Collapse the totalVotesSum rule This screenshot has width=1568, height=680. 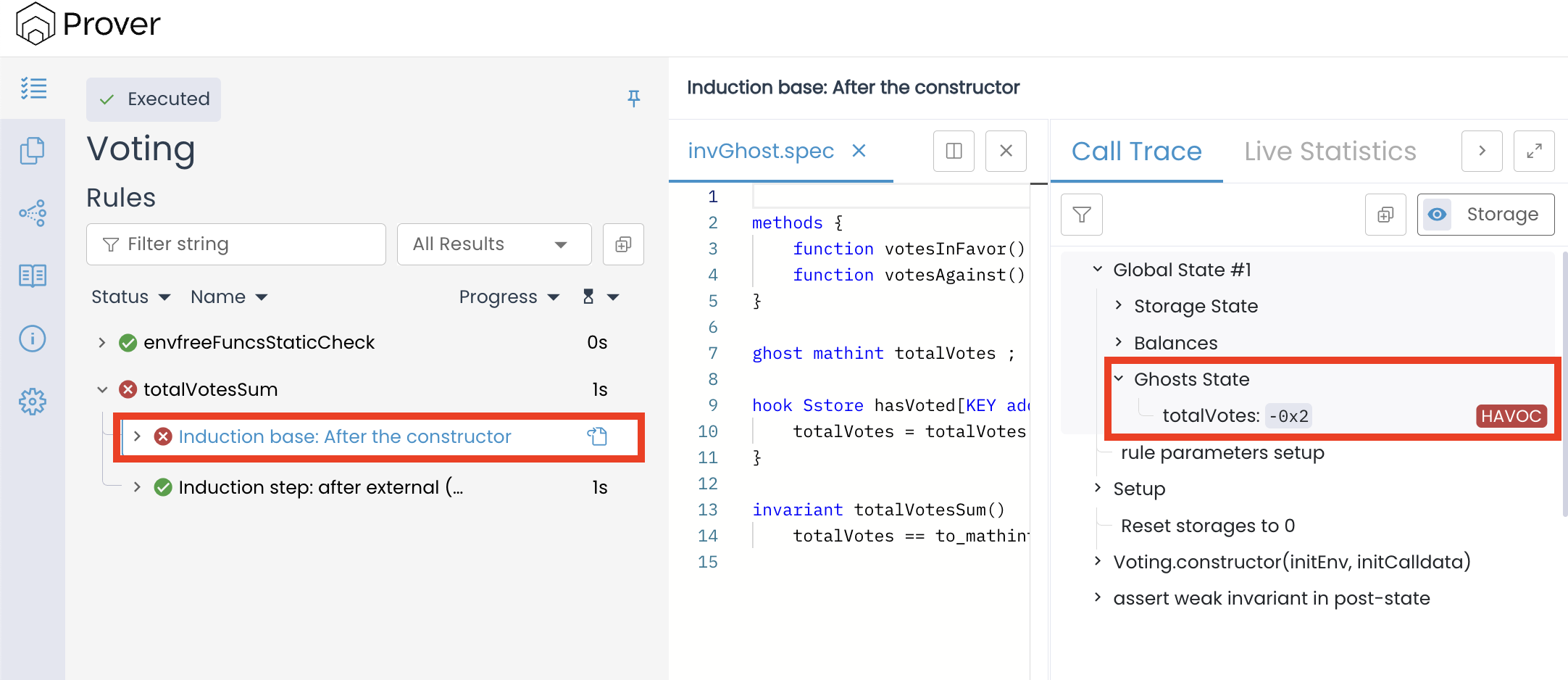[x=102, y=390]
